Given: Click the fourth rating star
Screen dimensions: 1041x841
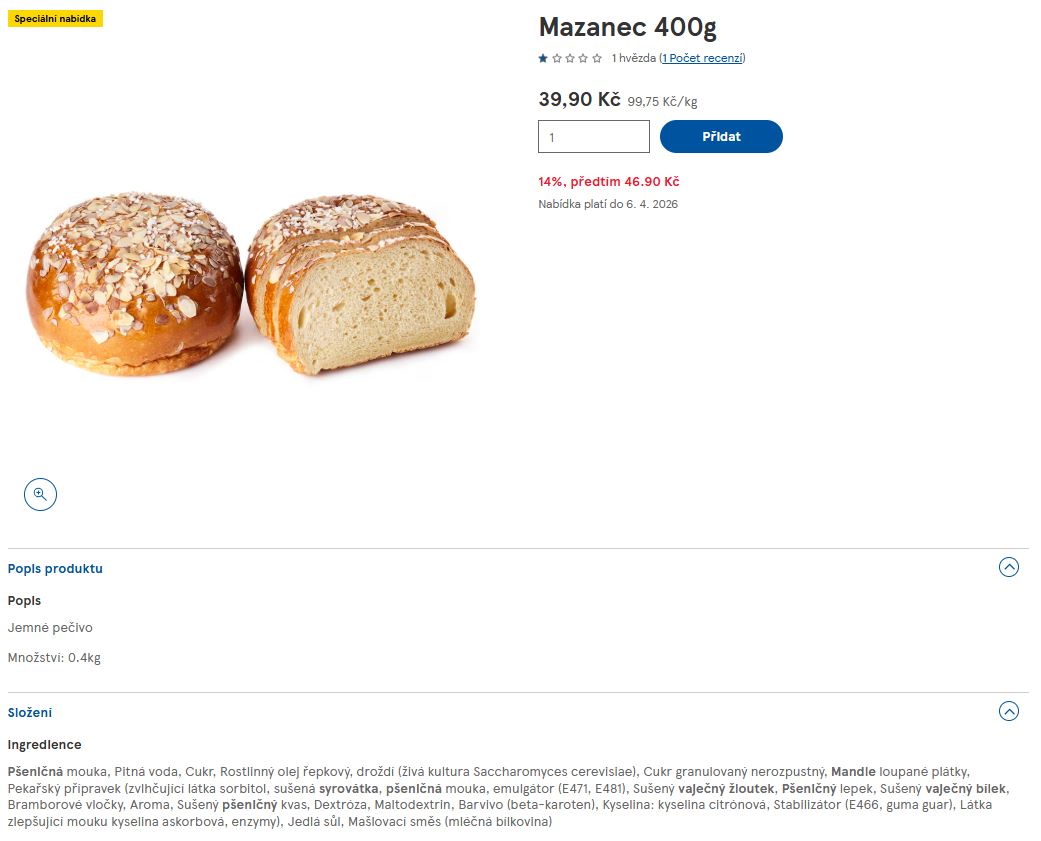Looking at the screenshot, I should (583, 58).
